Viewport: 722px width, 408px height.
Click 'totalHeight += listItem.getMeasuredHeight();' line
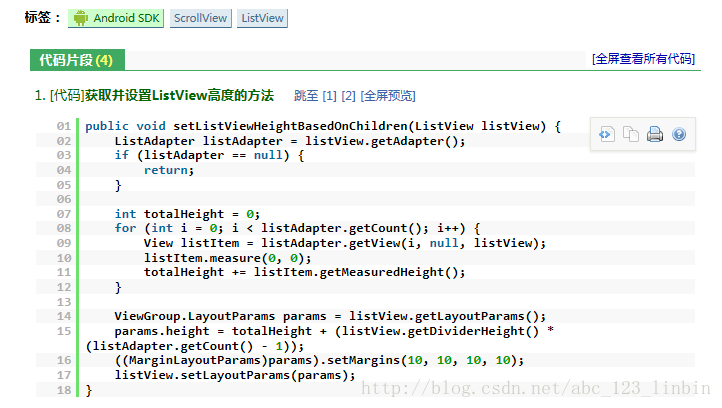pyautogui.click(x=304, y=273)
